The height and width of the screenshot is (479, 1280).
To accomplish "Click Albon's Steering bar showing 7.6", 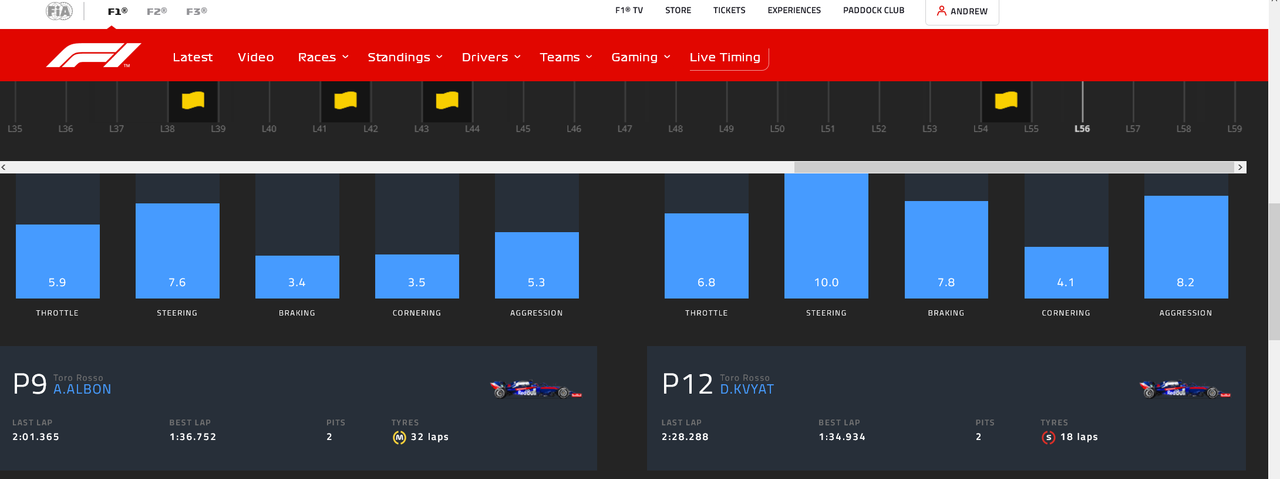I will click(177, 250).
